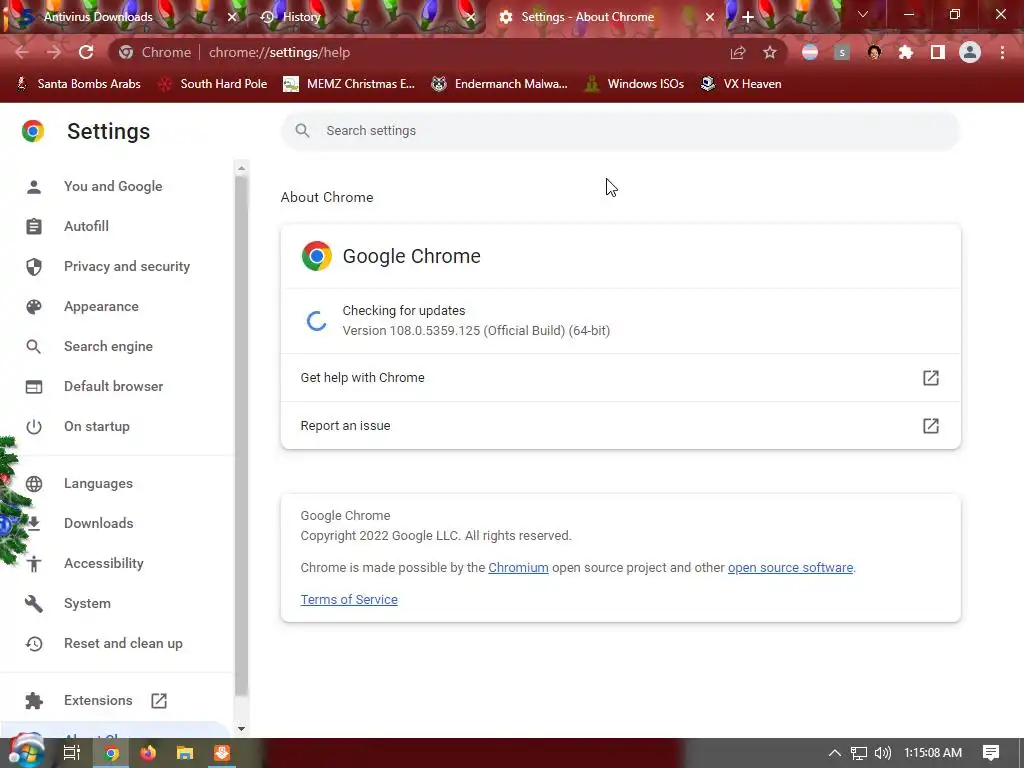Image resolution: width=1024 pixels, height=768 pixels.
Task: Click external link icon beside Report an issue
Action: [x=931, y=426]
